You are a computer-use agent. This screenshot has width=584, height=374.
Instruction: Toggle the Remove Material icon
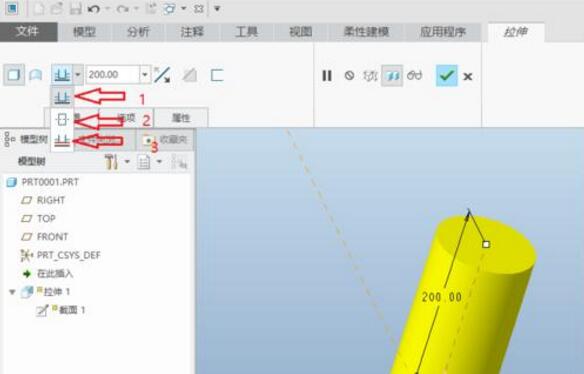point(190,76)
